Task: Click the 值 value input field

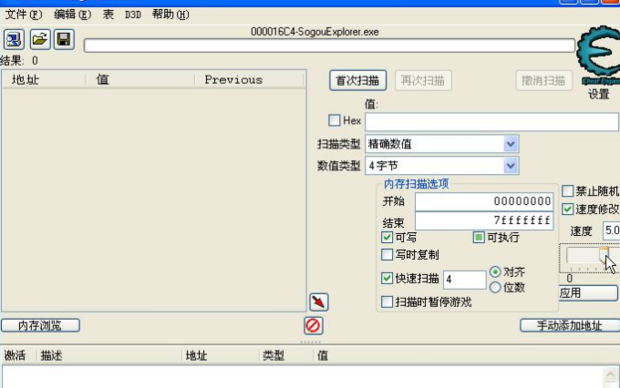Action: click(x=491, y=121)
